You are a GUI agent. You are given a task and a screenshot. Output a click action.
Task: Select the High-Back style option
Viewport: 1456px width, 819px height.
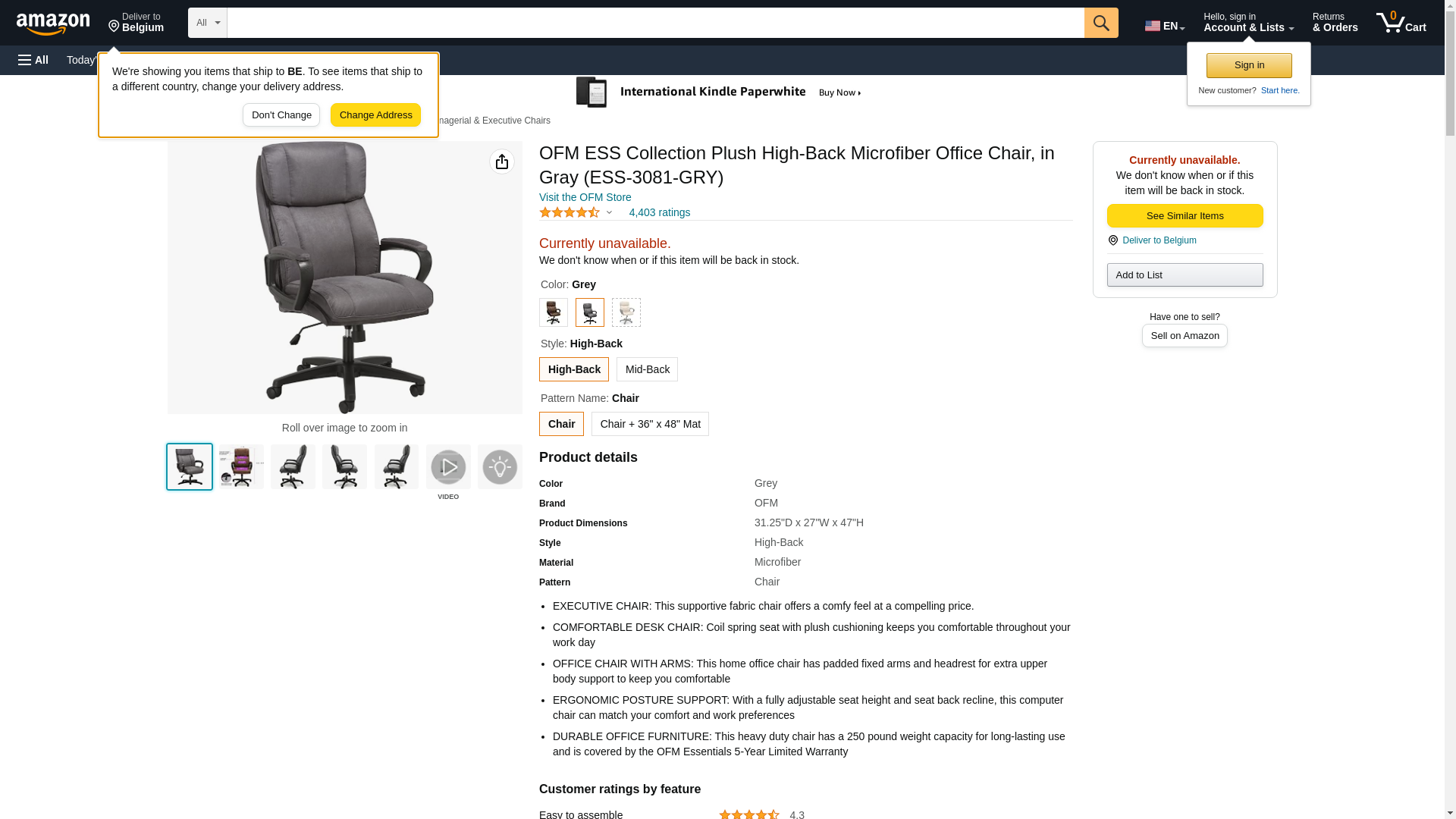[574, 369]
